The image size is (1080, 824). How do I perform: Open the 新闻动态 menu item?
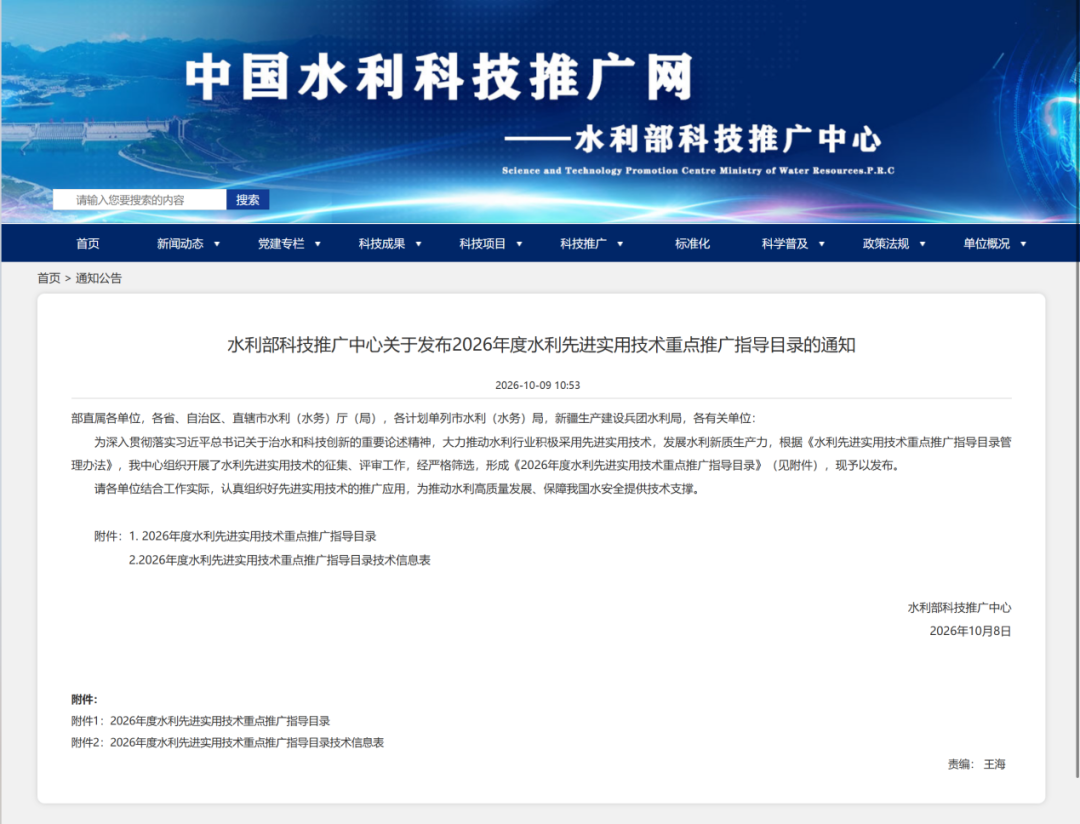coord(180,243)
